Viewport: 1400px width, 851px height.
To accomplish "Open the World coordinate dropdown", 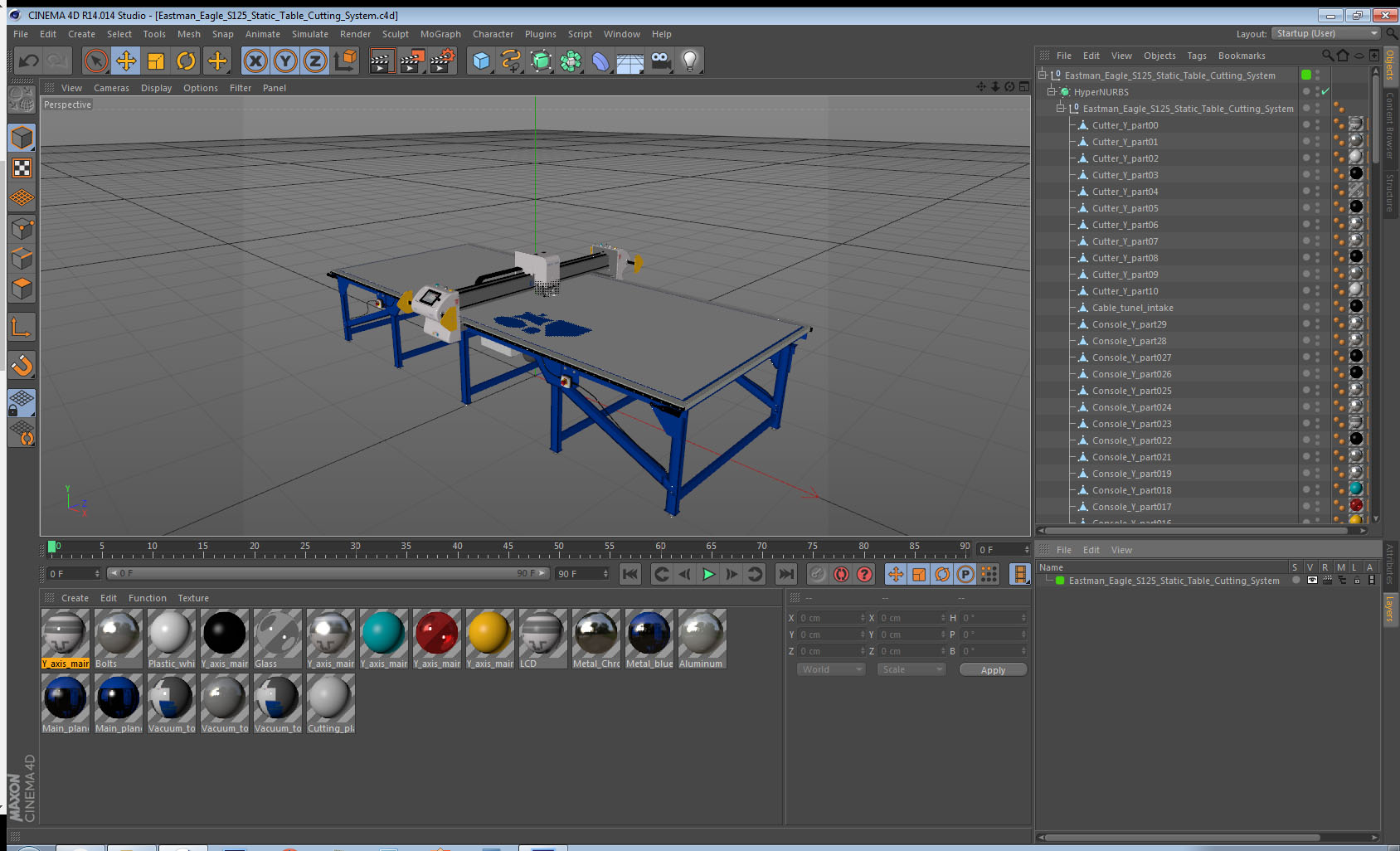I will tap(831, 669).
